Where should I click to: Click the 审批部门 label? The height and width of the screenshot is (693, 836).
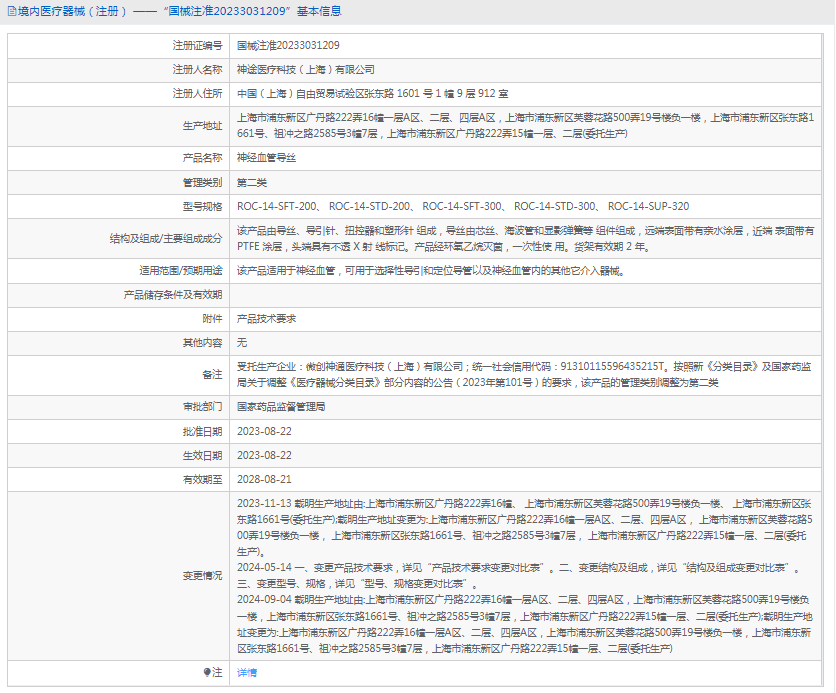pos(203,407)
